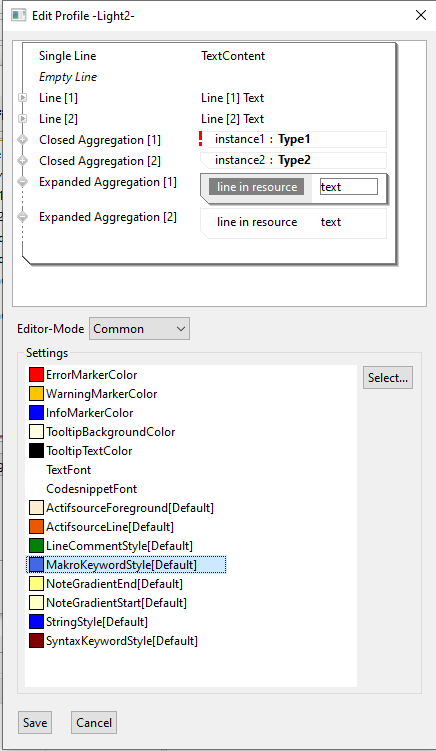The height and width of the screenshot is (751, 436).
Task: Click the 'Empty Line' preview label
Action: pyautogui.click(x=68, y=77)
